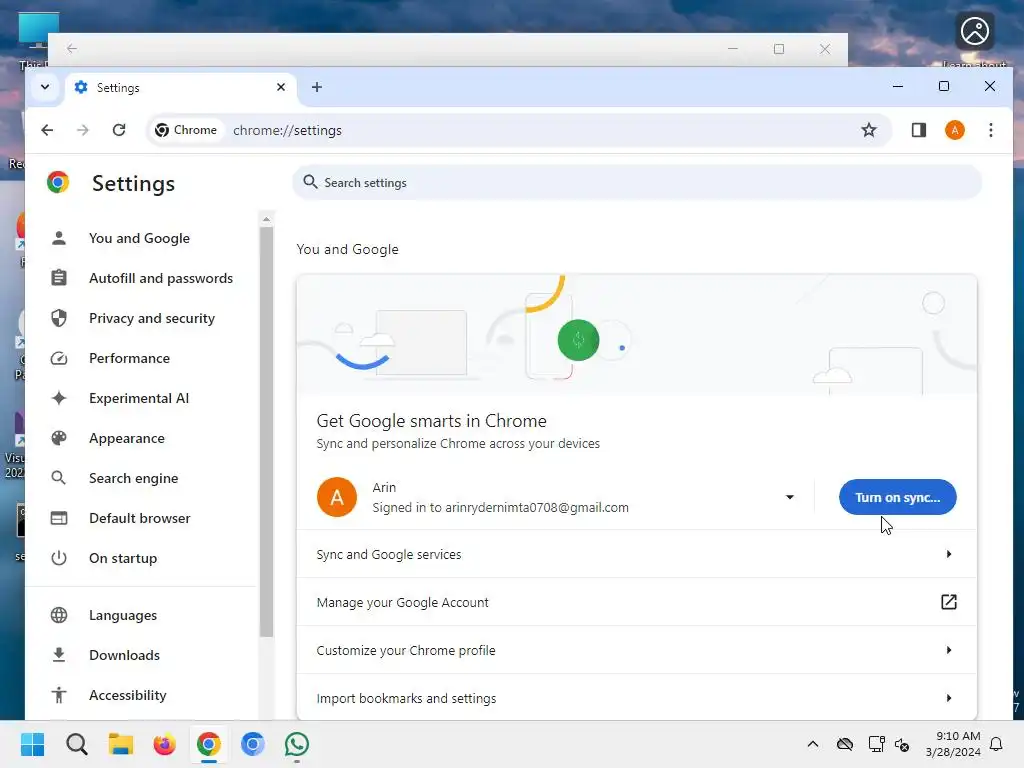Image resolution: width=1024 pixels, height=768 pixels.
Task: Open Privacy and security section
Action: click(x=152, y=318)
